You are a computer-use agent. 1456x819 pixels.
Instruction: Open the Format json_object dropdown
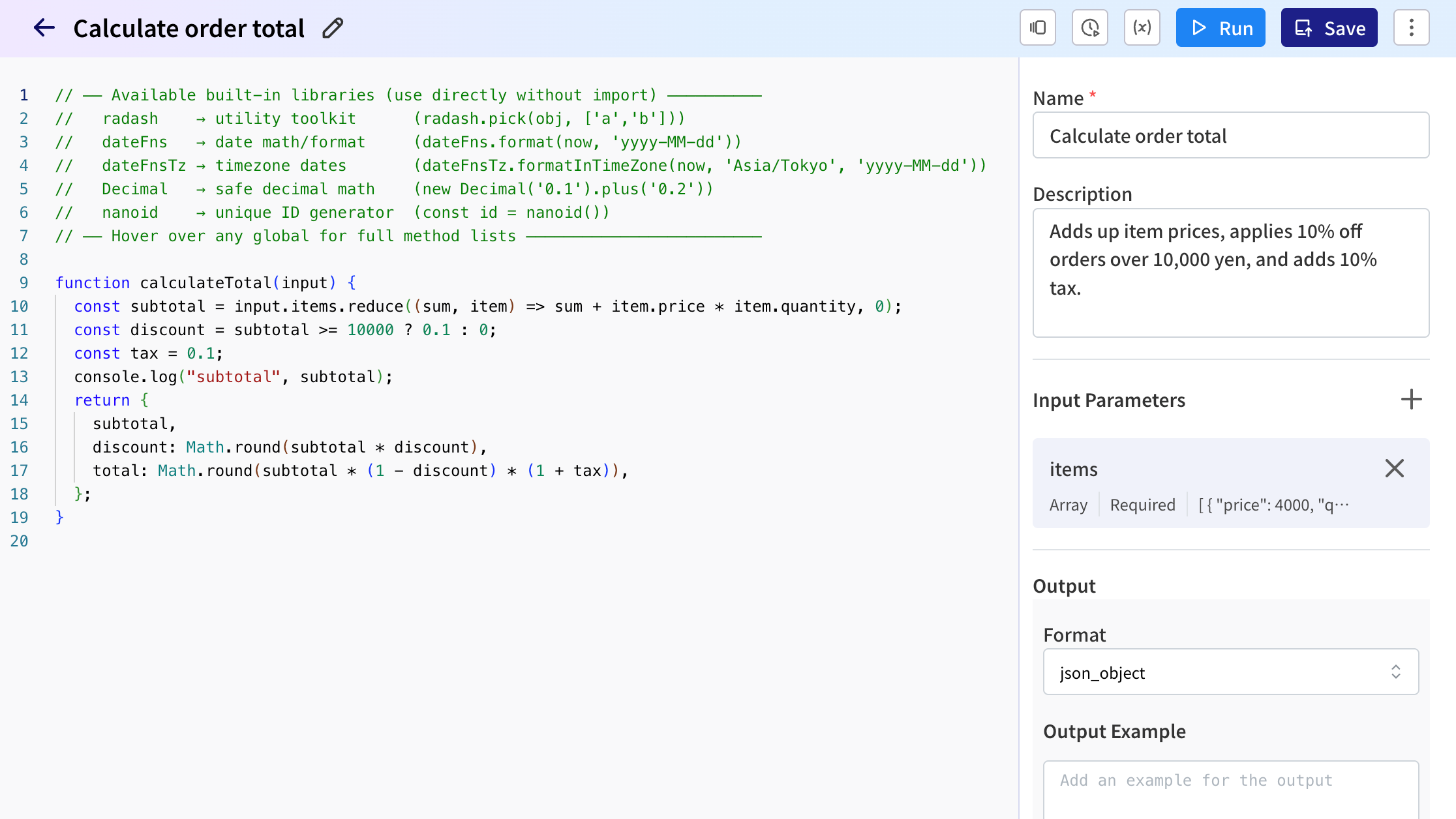(x=1231, y=672)
